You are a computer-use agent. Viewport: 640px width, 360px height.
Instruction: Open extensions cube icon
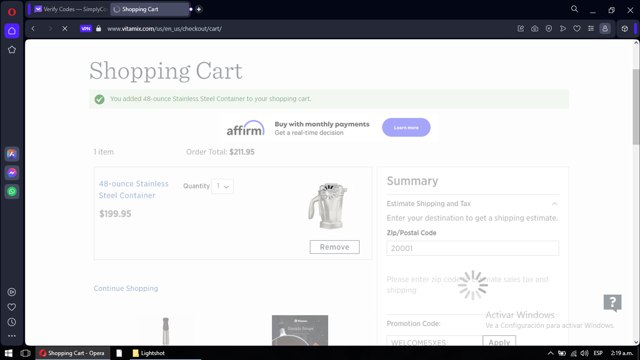tap(624, 29)
